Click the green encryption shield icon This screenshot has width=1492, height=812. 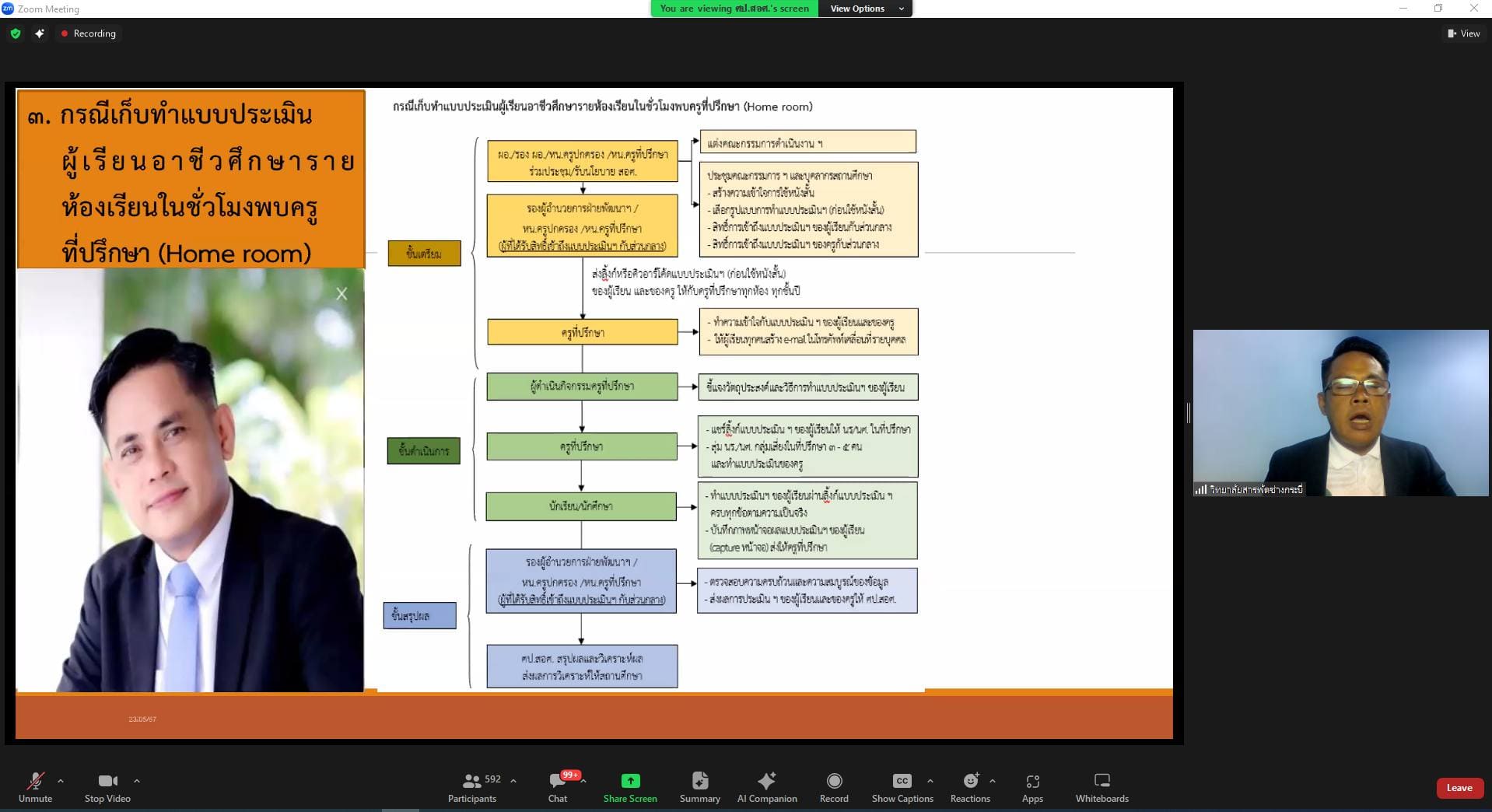coord(16,33)
